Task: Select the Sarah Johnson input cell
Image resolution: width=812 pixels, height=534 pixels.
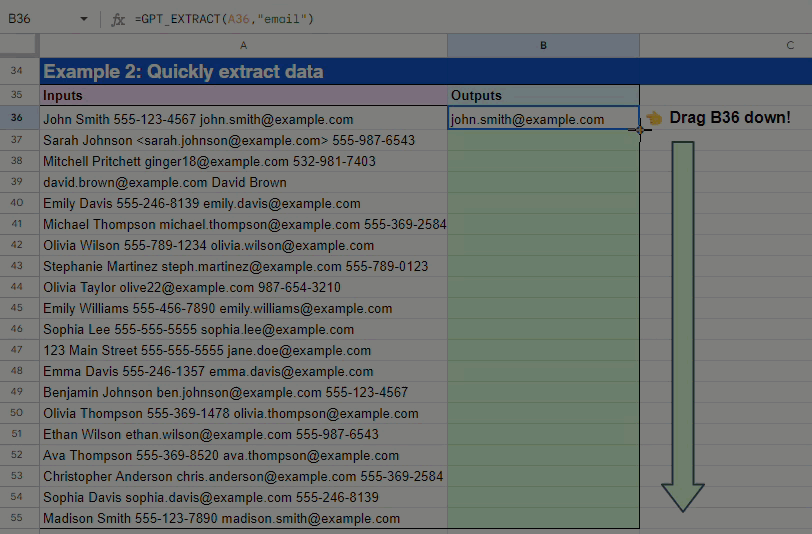Action: [243, 140]
